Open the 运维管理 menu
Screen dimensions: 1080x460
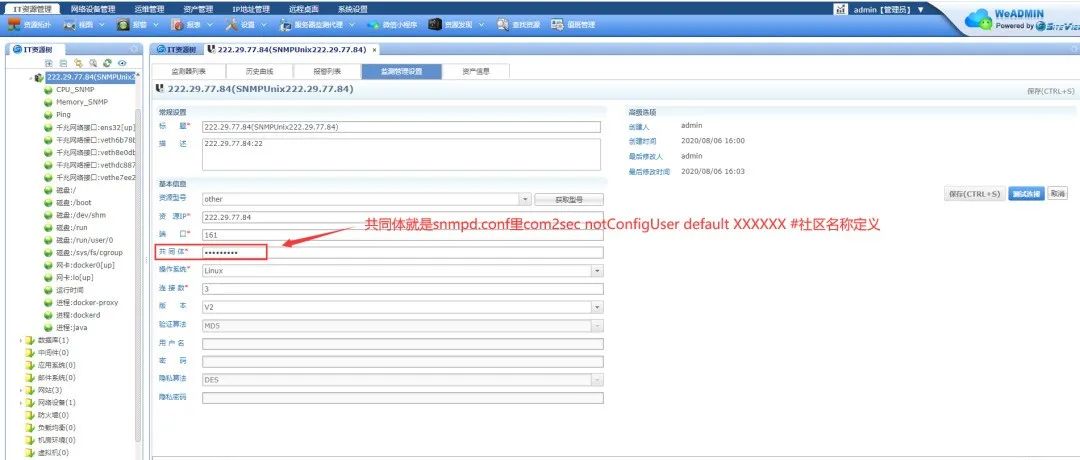coord(149,10)
